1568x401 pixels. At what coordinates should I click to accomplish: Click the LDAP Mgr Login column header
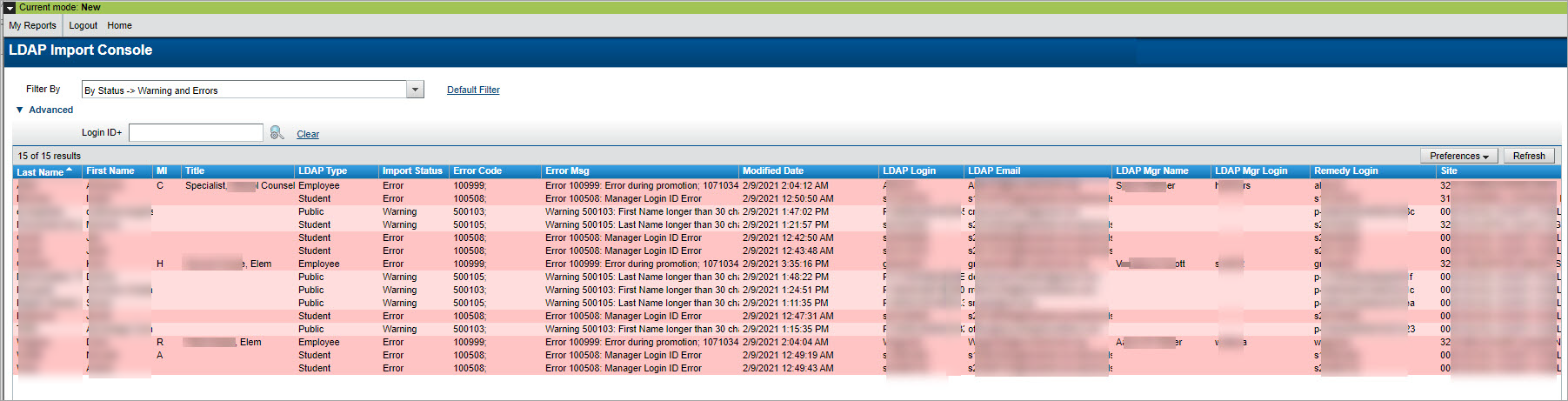point(1251,171)
